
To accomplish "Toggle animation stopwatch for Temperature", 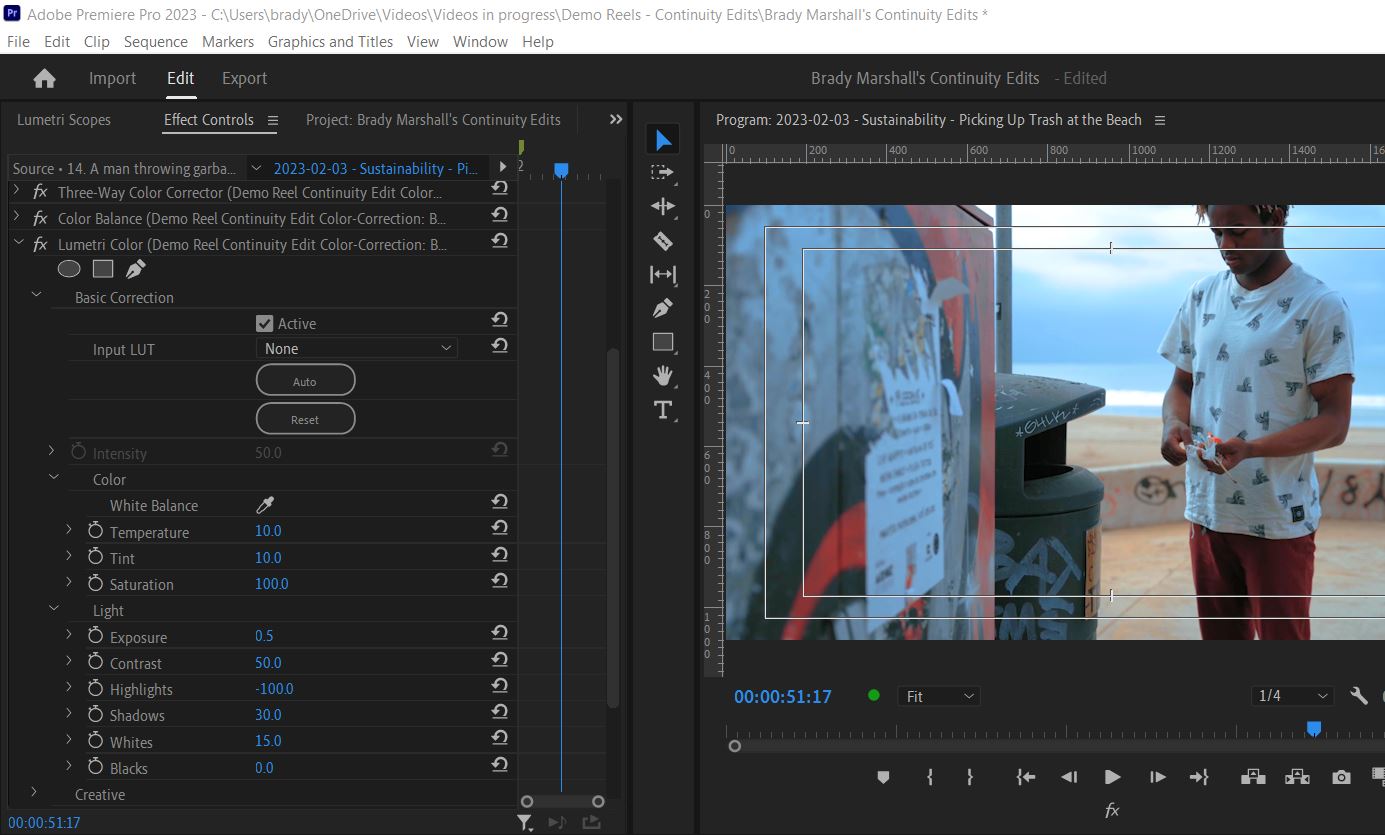I will [96, 531].
